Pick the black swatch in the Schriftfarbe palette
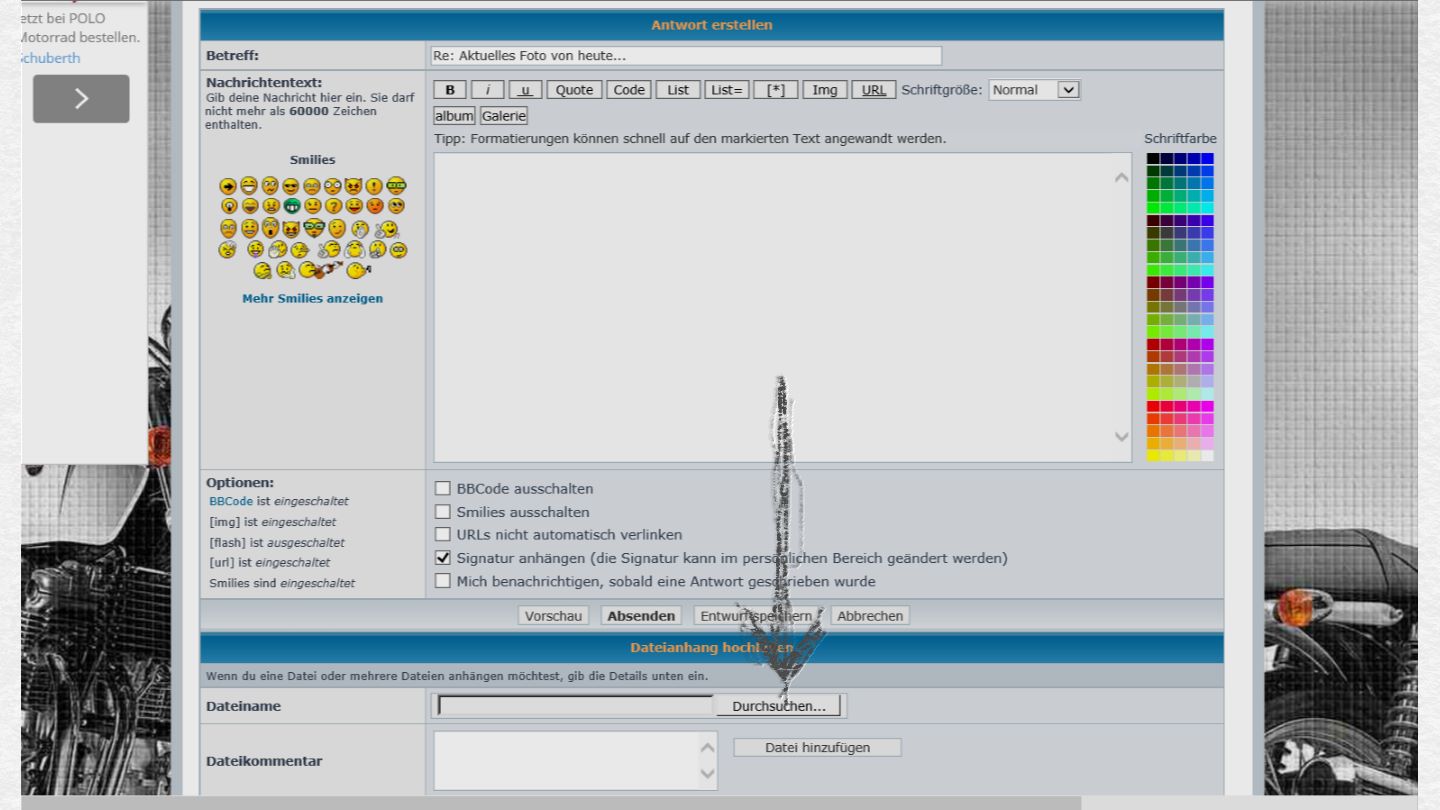Viewport: 1440px width, 810px height. pos(1153,159)
